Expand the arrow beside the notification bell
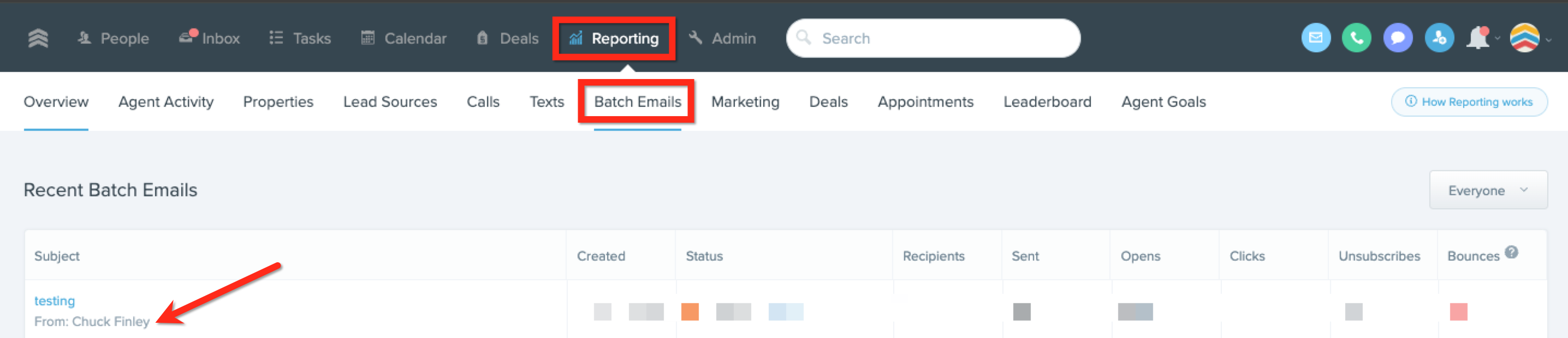The height and width of the screenshot is (338, 1568). [1498, 39]
